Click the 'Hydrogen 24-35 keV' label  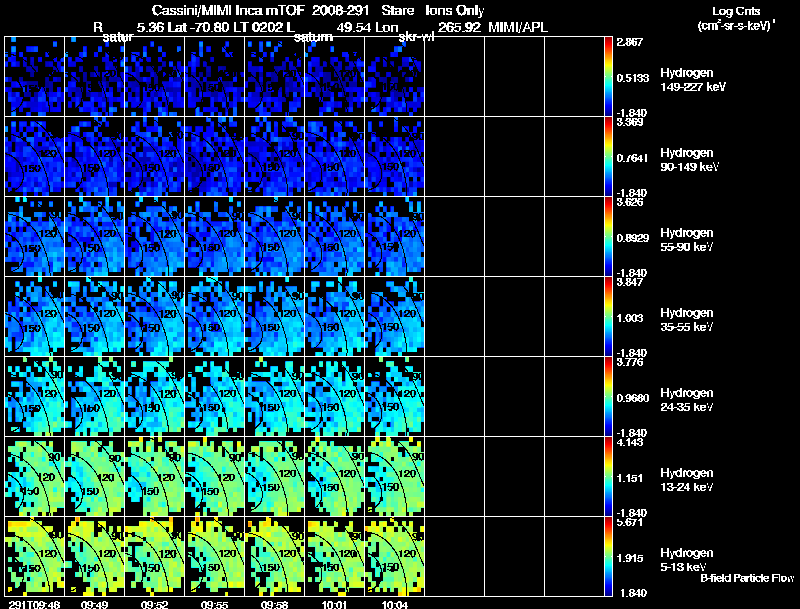point(687,400)
